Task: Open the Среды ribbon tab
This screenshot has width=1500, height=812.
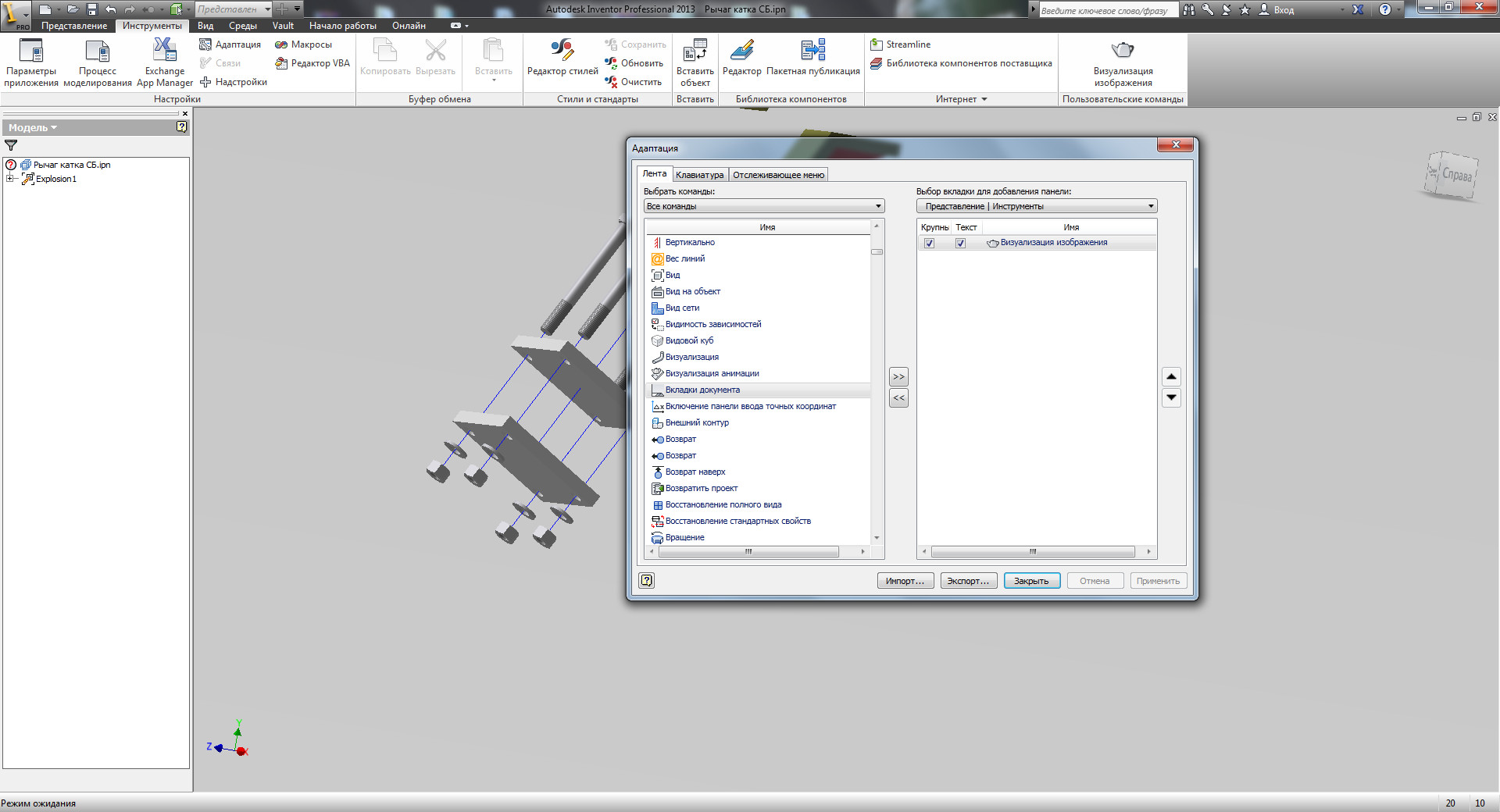Action: click(x=242, y=26)
